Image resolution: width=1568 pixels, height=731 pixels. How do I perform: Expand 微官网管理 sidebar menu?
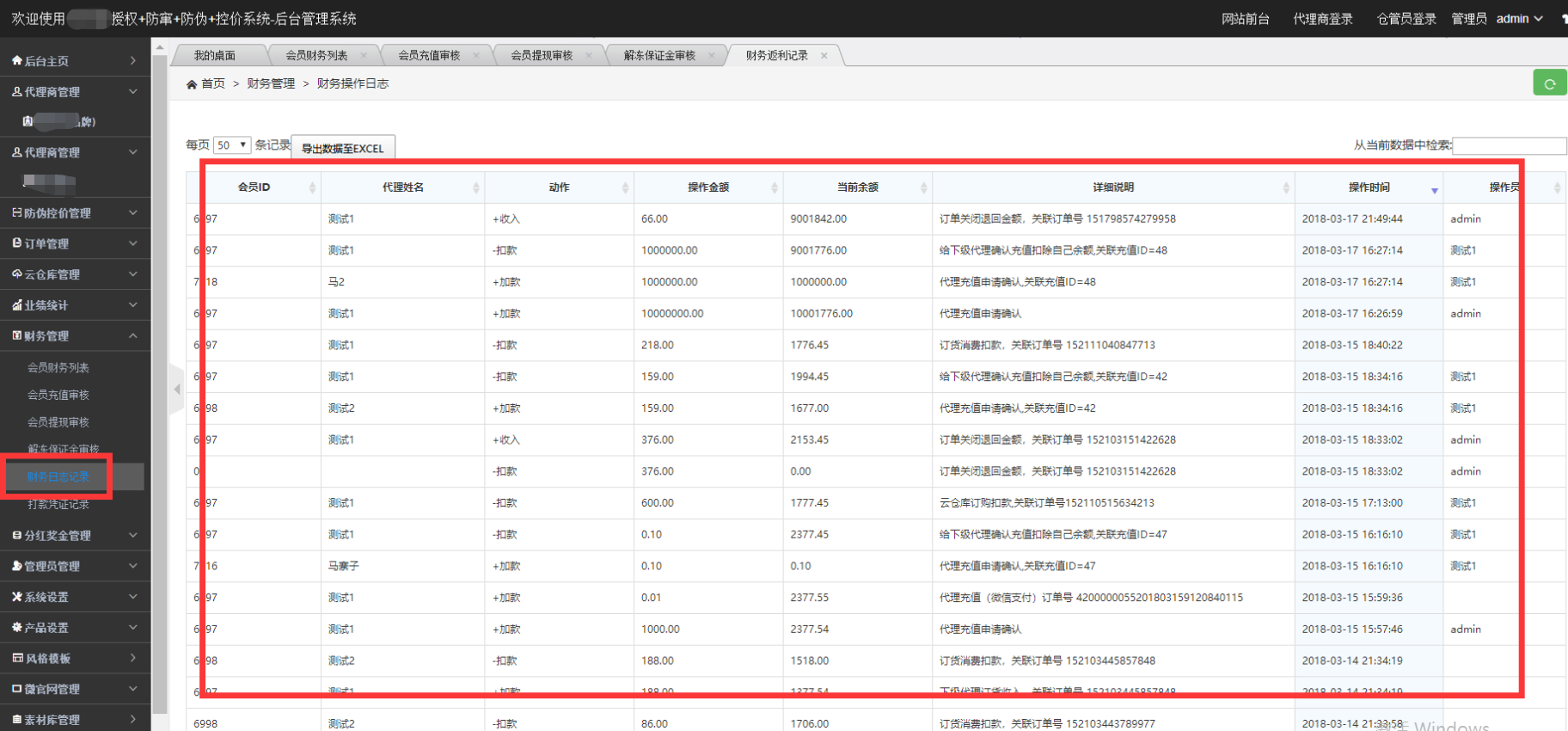coord(75,690)
